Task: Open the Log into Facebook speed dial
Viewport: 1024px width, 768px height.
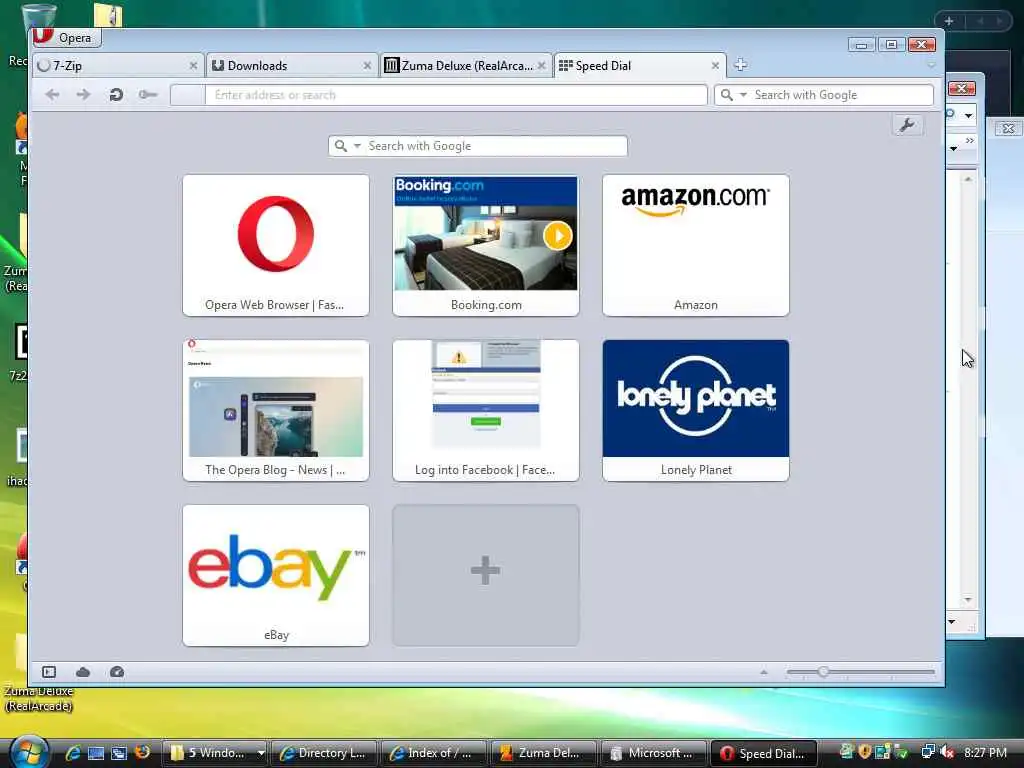Action: coord(485,410)
